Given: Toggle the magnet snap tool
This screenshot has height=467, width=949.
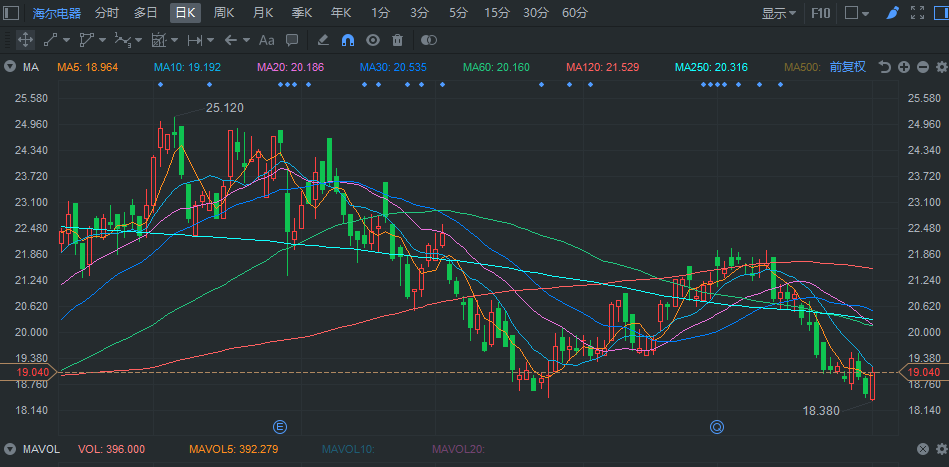Looking at the screenshot, I should pyautogui.click(x=348, y=41).
